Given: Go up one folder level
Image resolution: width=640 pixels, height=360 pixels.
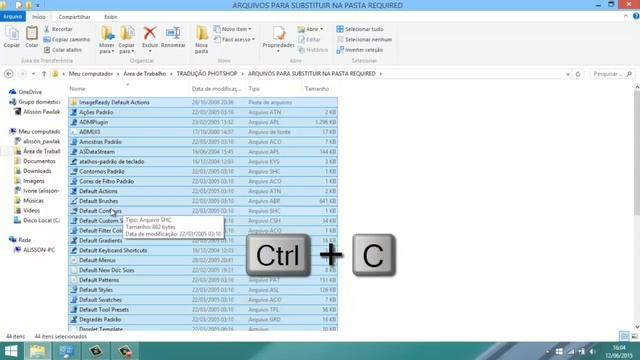Looking at the screenshot, I should (44, 74).
